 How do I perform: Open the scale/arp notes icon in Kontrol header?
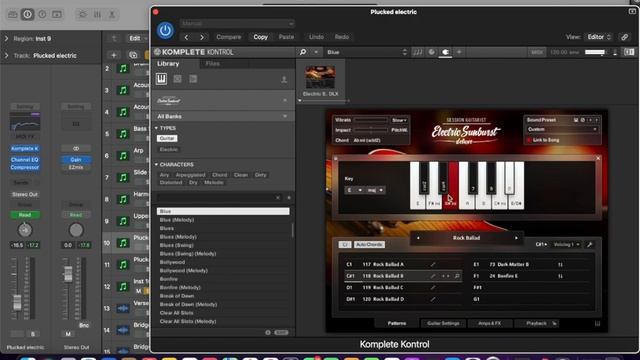click(x=417, y=52)
